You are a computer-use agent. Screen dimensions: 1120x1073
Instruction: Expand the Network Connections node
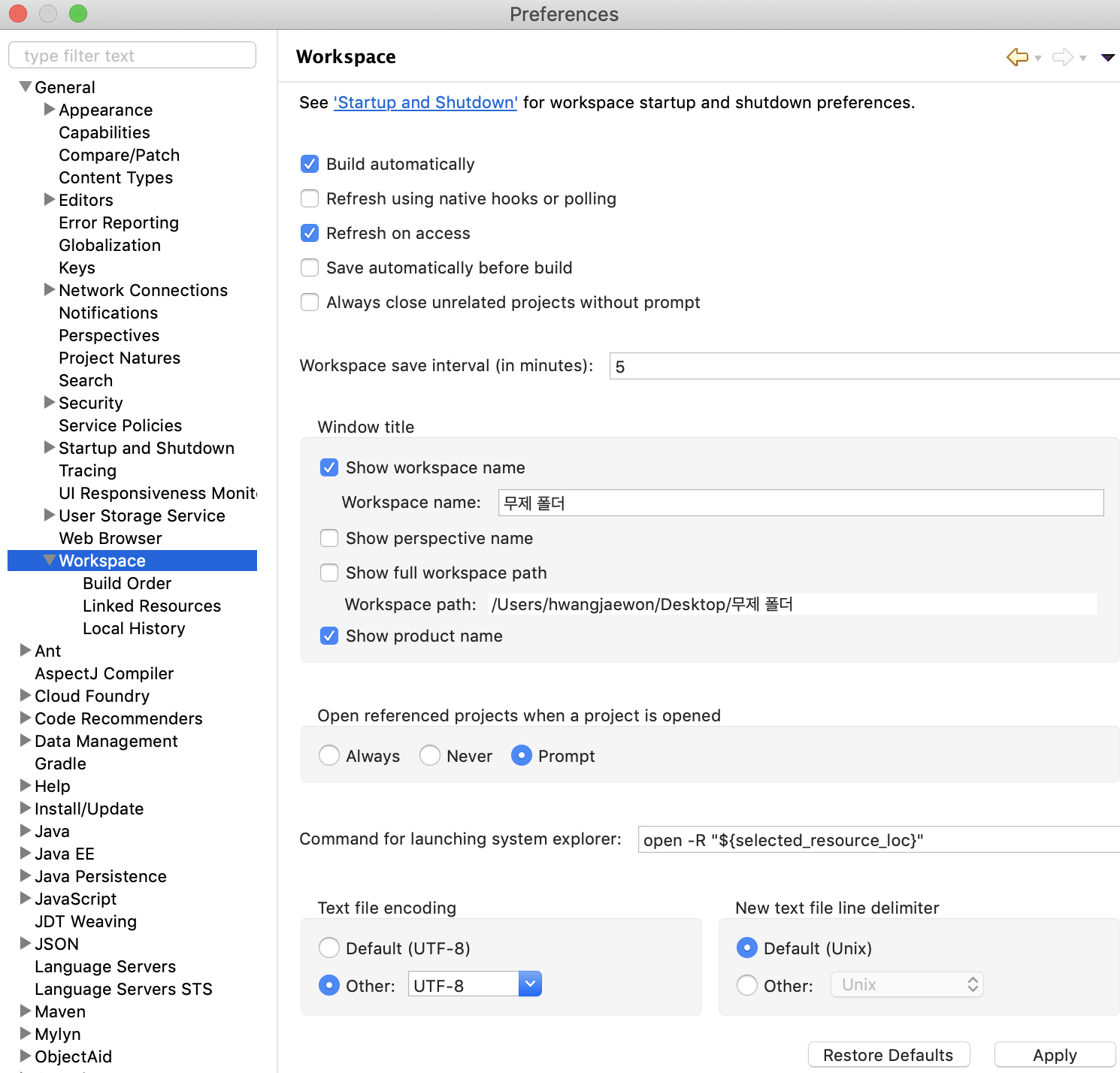pos(50,289)
